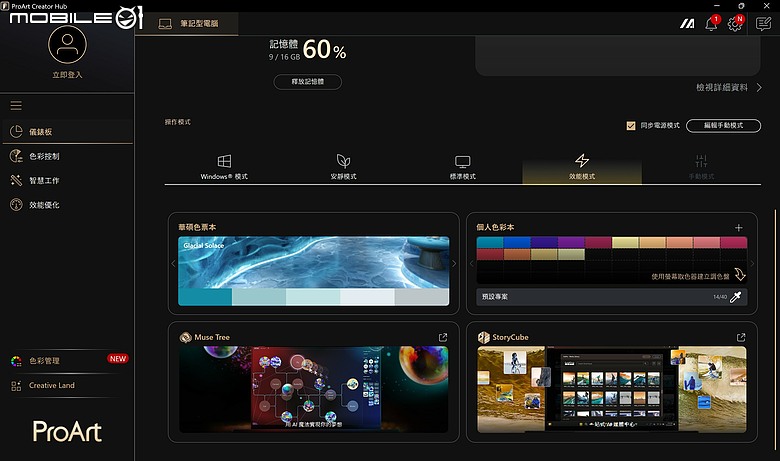This screenshot has height=461, width=780.
Task: Click 釋放記憶體 free memory button
Action: point(307,82)
